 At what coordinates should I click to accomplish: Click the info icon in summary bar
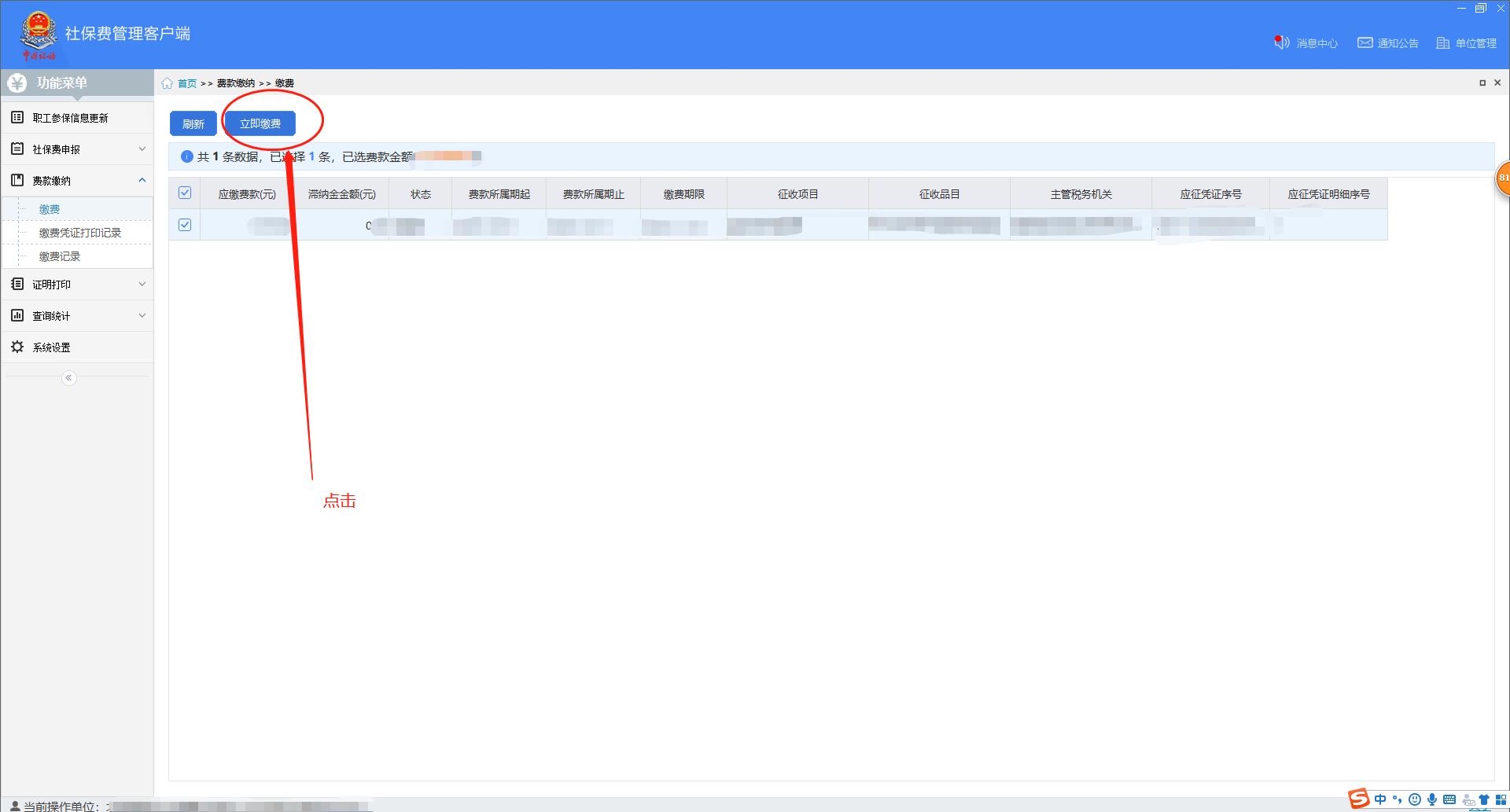[187, 156]
